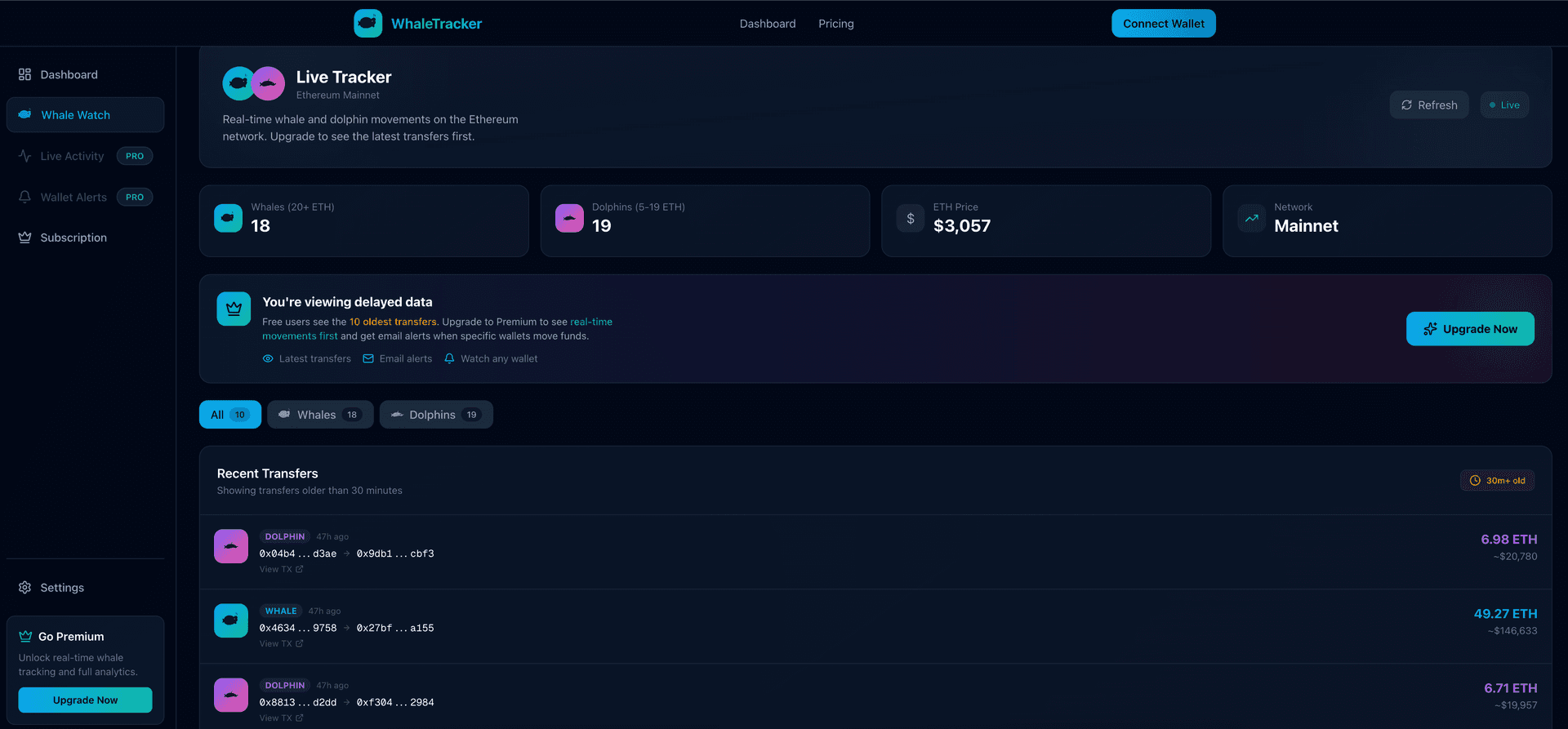Toggle the Live status indicator
The height and width of the screenshot is (729, 1568).
[x=1503, y=105]
